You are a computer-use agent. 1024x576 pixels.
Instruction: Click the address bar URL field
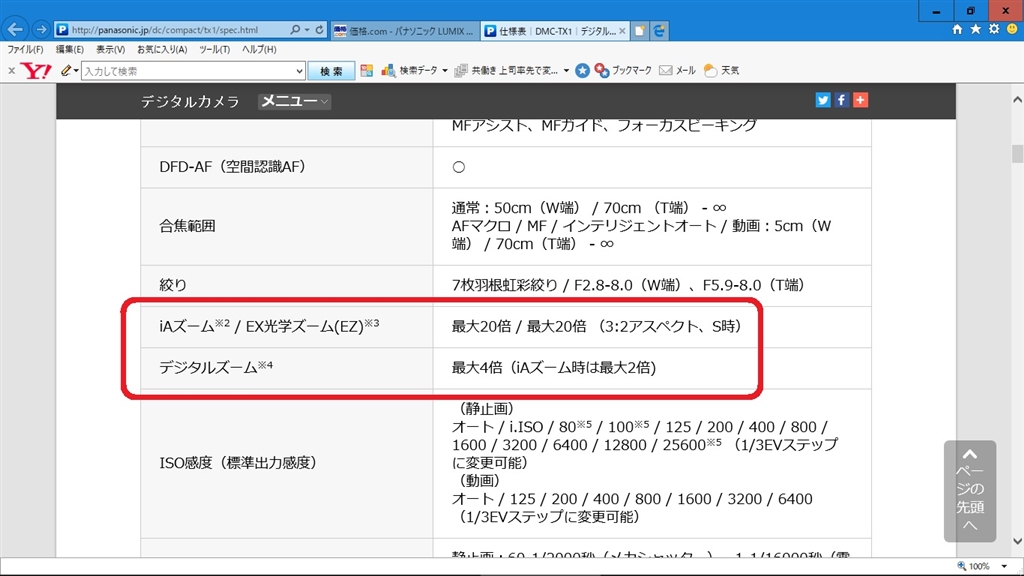(x=176, y=30)
